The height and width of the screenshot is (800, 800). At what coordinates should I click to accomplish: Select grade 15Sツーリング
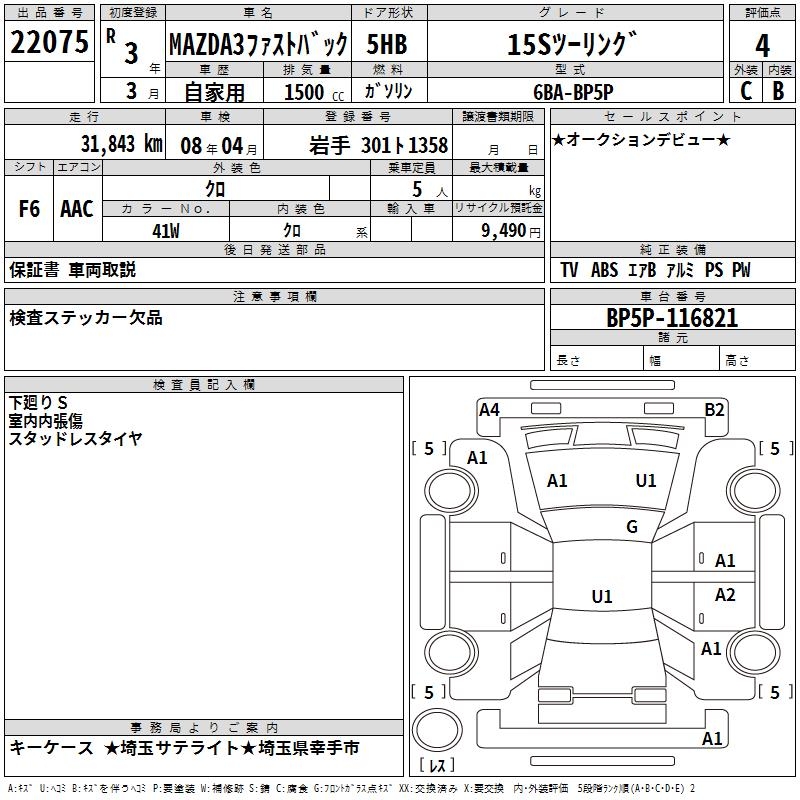572,44
